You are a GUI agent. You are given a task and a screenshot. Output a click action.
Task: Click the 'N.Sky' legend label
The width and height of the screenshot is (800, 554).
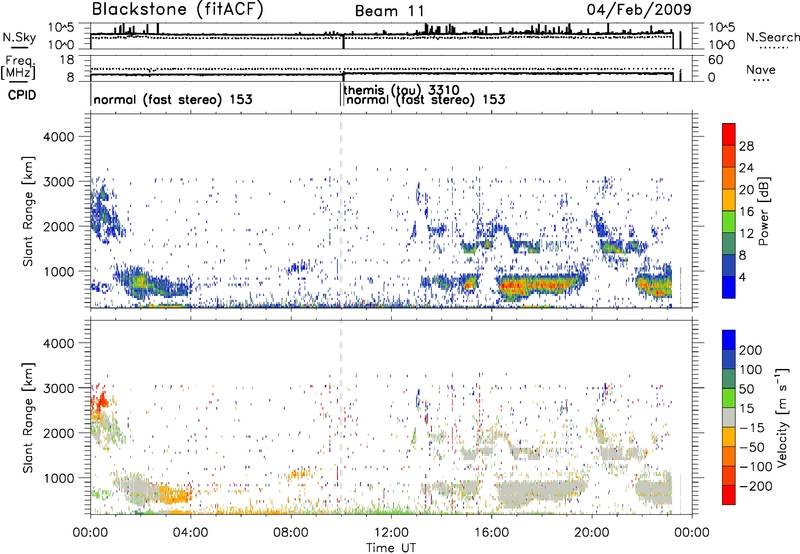coord(19,37)
